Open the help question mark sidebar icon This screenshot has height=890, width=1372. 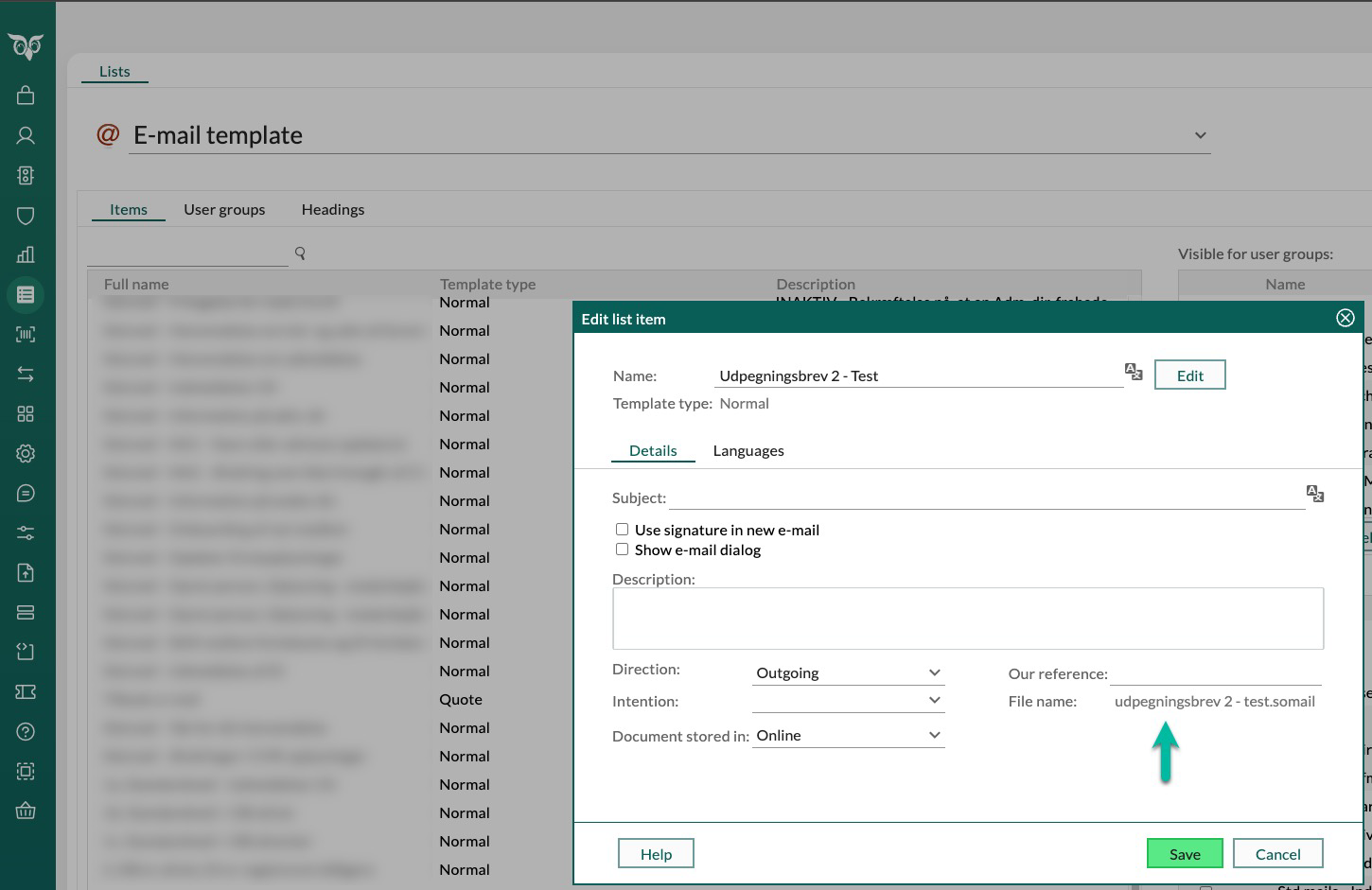tap(26, 731)
